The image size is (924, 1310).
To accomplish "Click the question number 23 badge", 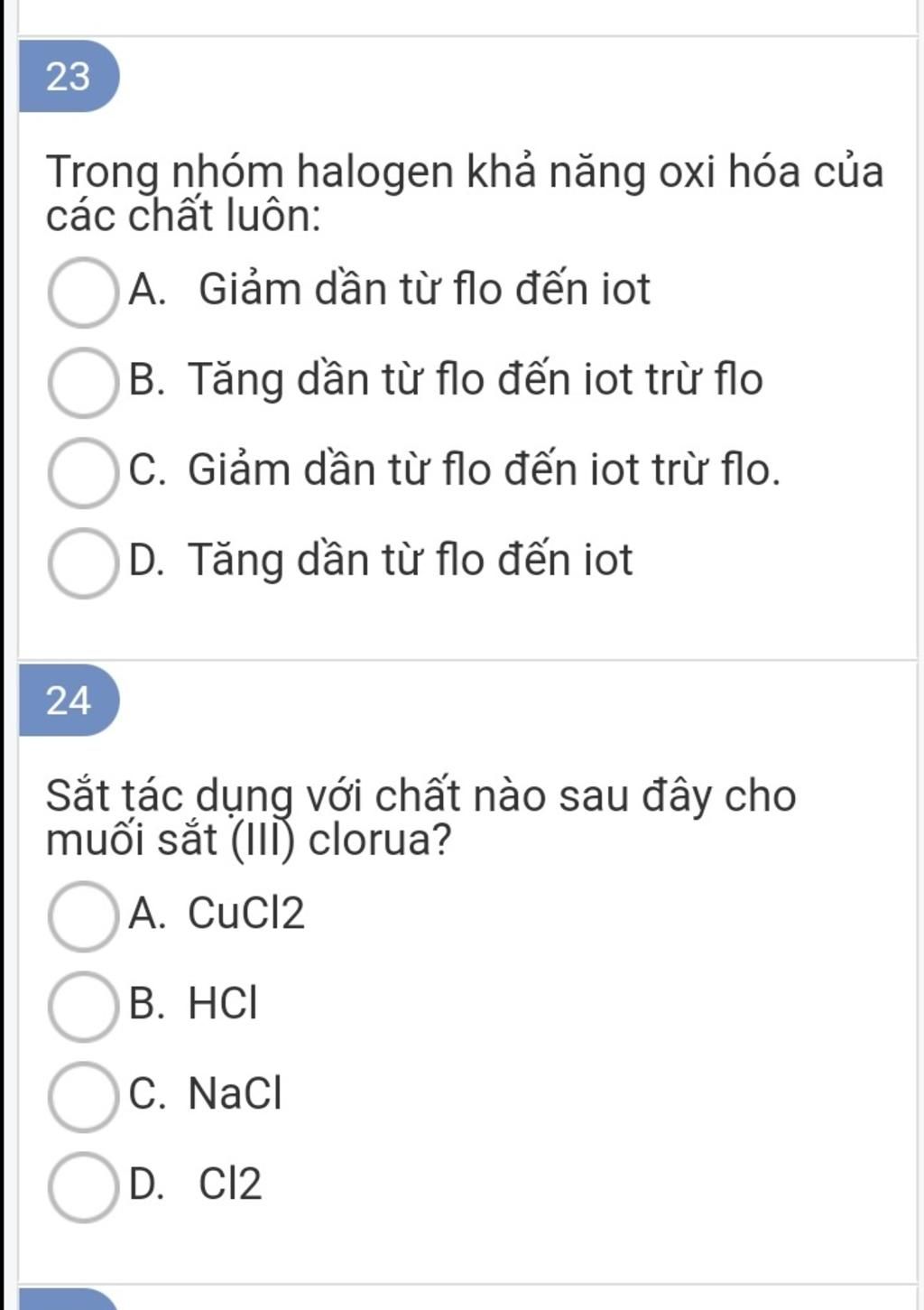I will click(x=69, y=77).
